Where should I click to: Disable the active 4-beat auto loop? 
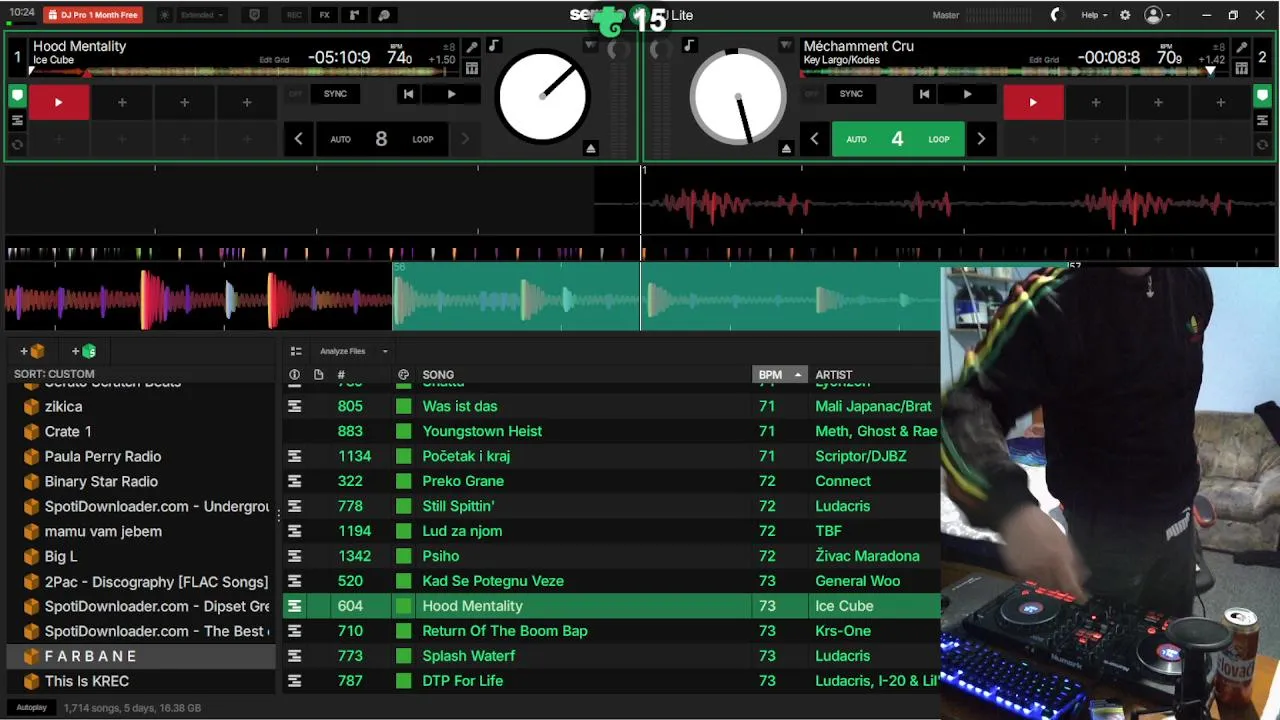897,139
